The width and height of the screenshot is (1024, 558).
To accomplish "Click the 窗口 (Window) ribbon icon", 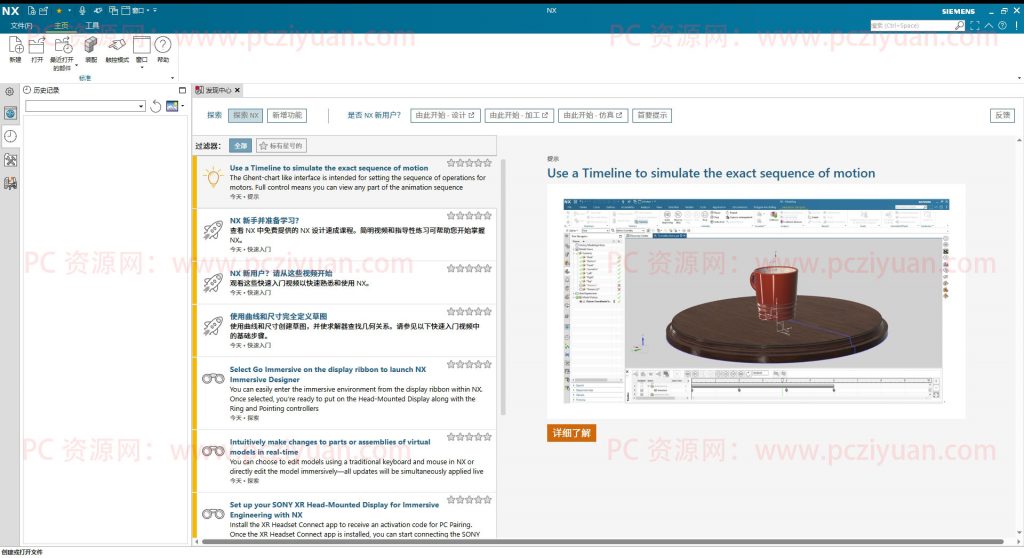I will click(x=142, y=45).
